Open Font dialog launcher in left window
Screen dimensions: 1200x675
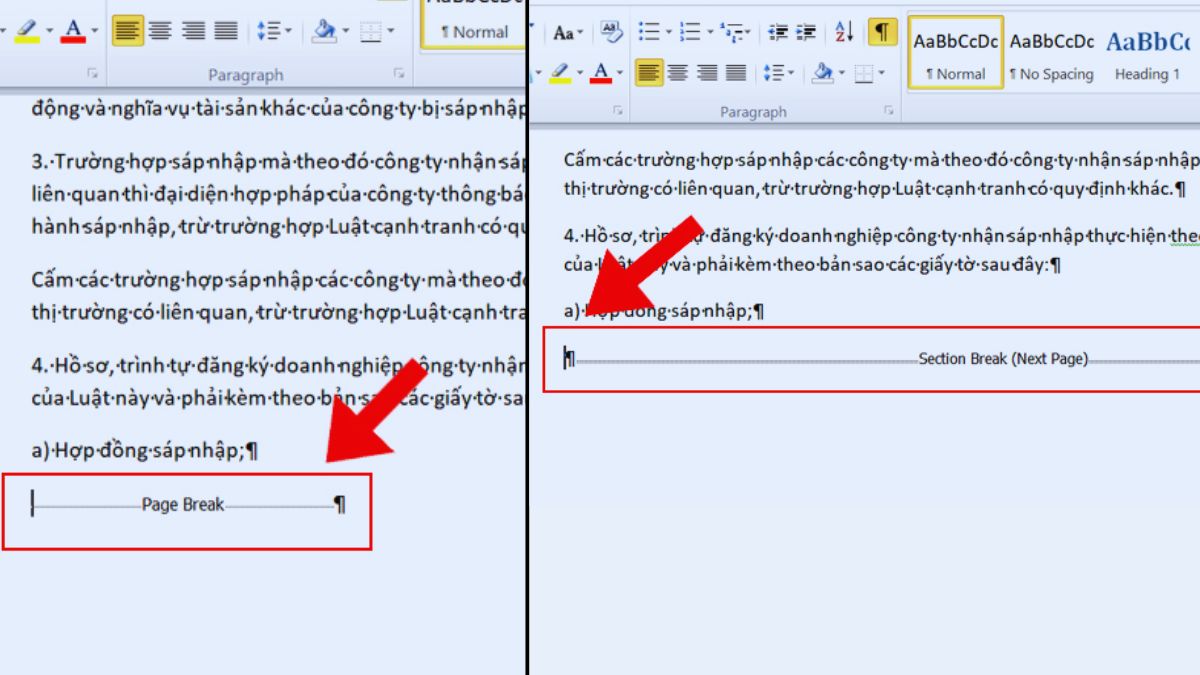pos(92,74)
